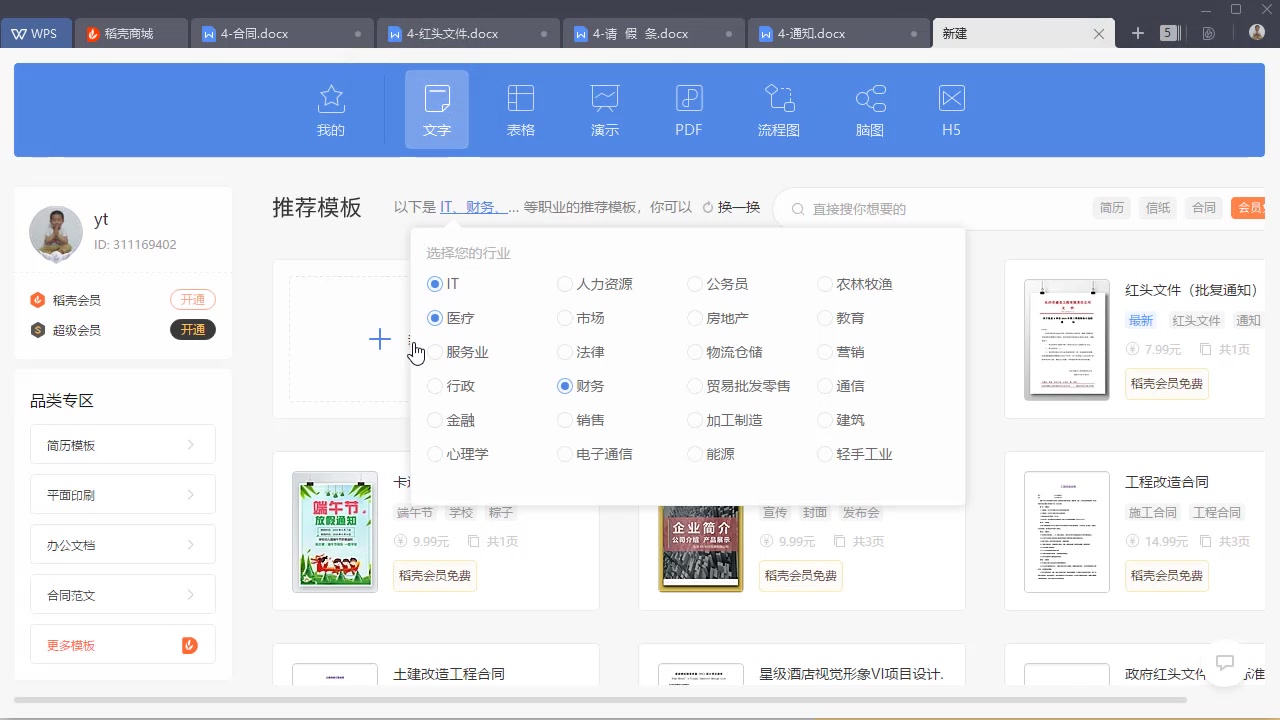Expand the 简历模板 category
Screen dimensions: 1280x720
pyautogui.click(x=123, y=444)
